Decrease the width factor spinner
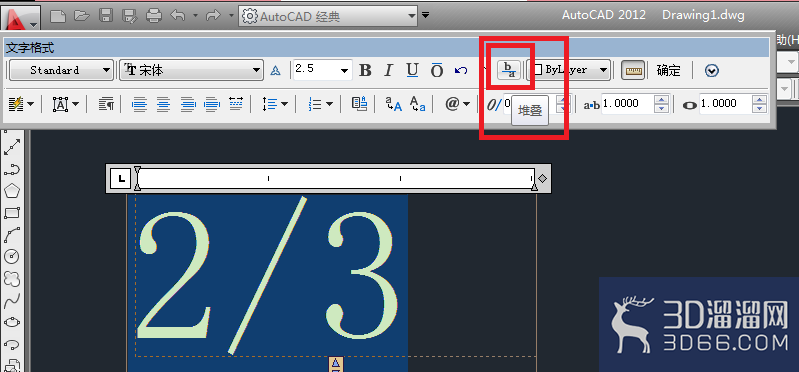This screenshot has height=372, width=799. click(x=759, y=108)
